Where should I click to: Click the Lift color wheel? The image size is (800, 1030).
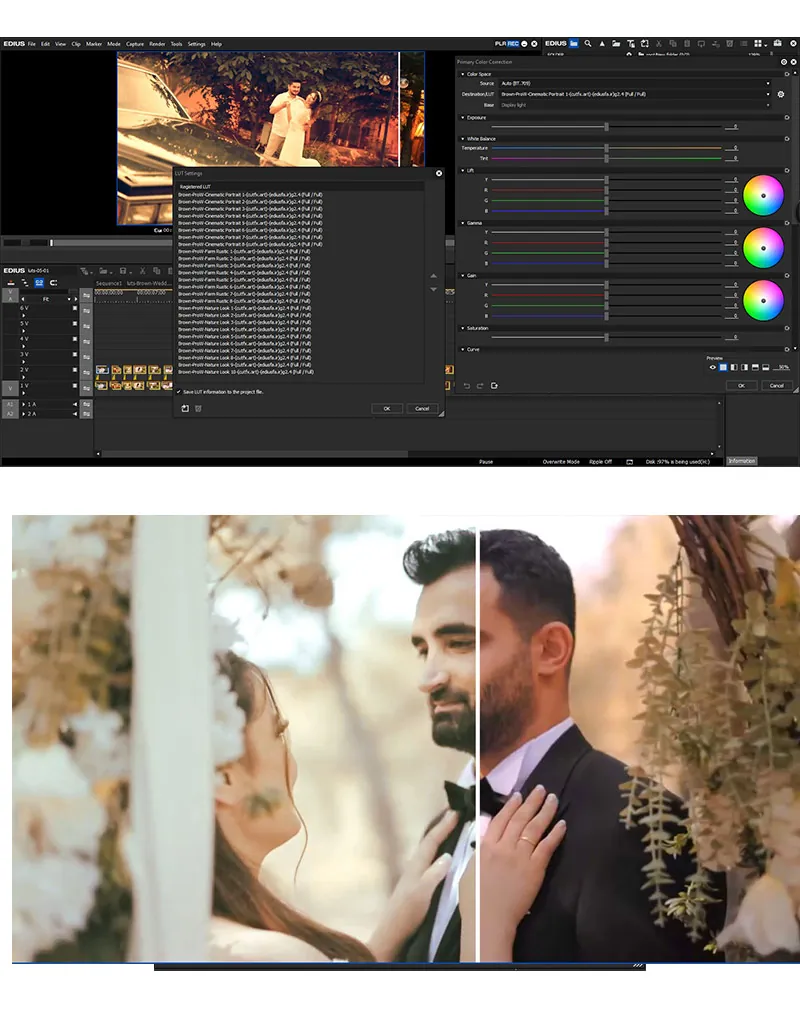(763, 195)
